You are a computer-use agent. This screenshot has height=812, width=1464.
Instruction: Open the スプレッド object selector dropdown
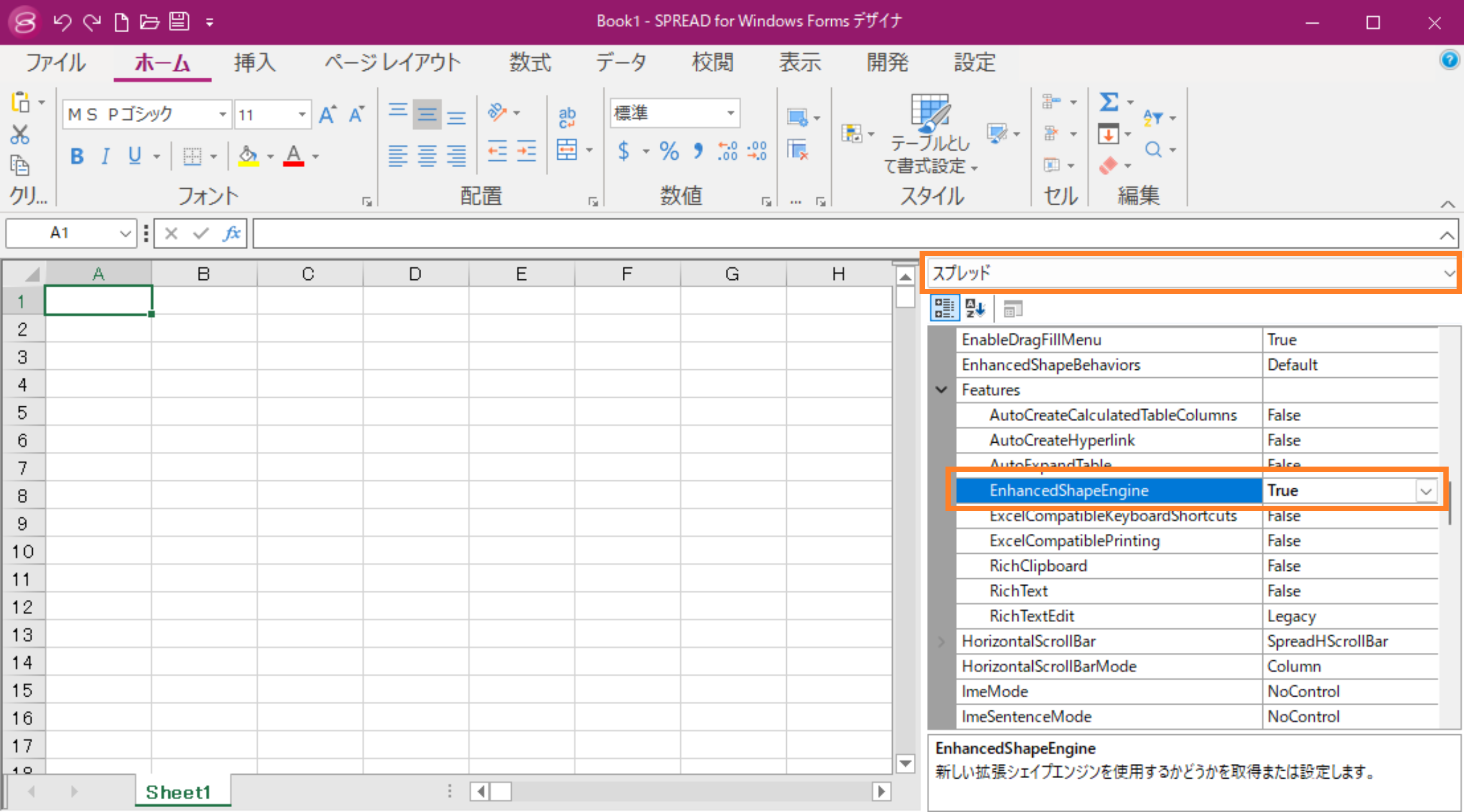pos(1449,273)
